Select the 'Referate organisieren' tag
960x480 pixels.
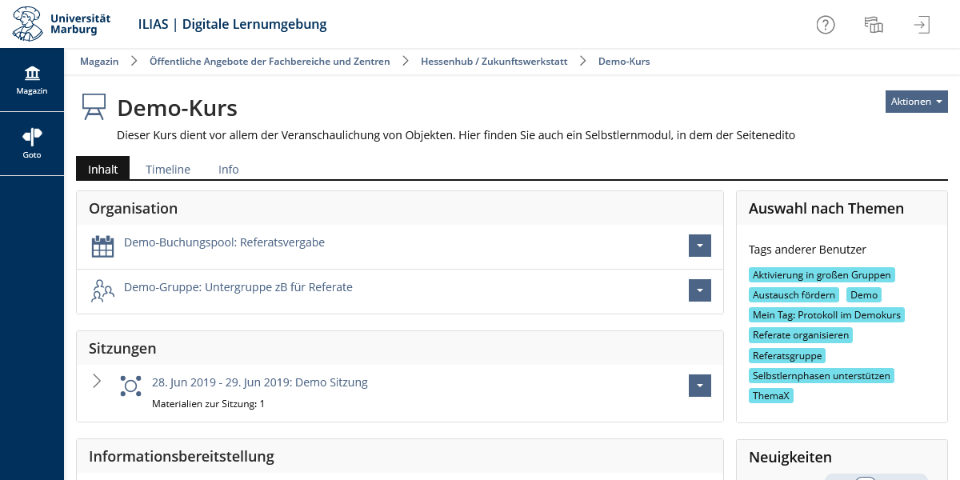click(x=801, y=335)
